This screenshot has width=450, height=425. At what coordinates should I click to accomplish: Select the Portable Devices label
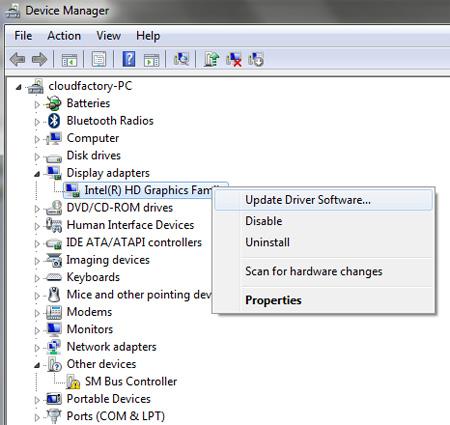(109, 399)
